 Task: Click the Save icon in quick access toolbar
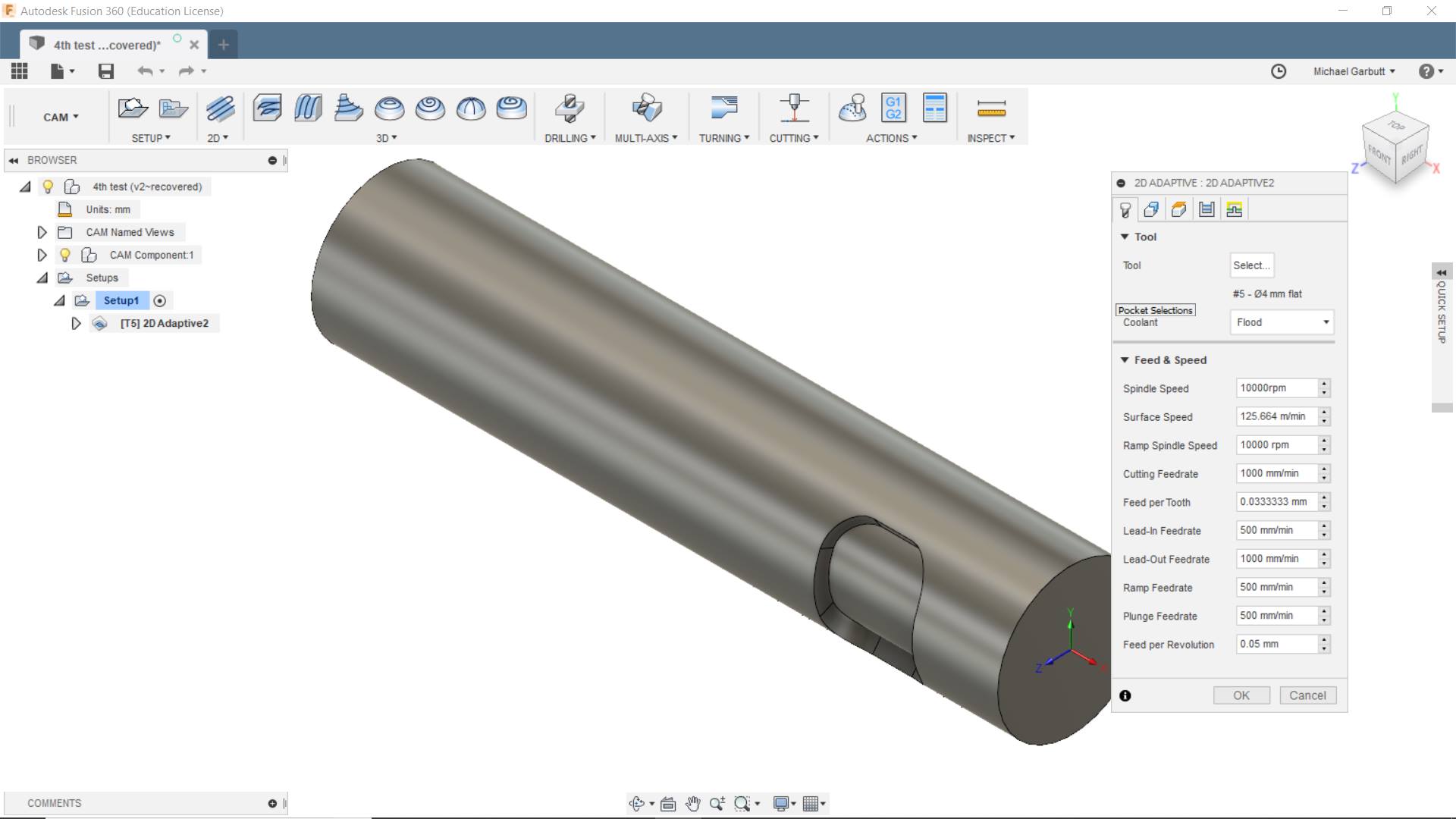coord(106,71)
